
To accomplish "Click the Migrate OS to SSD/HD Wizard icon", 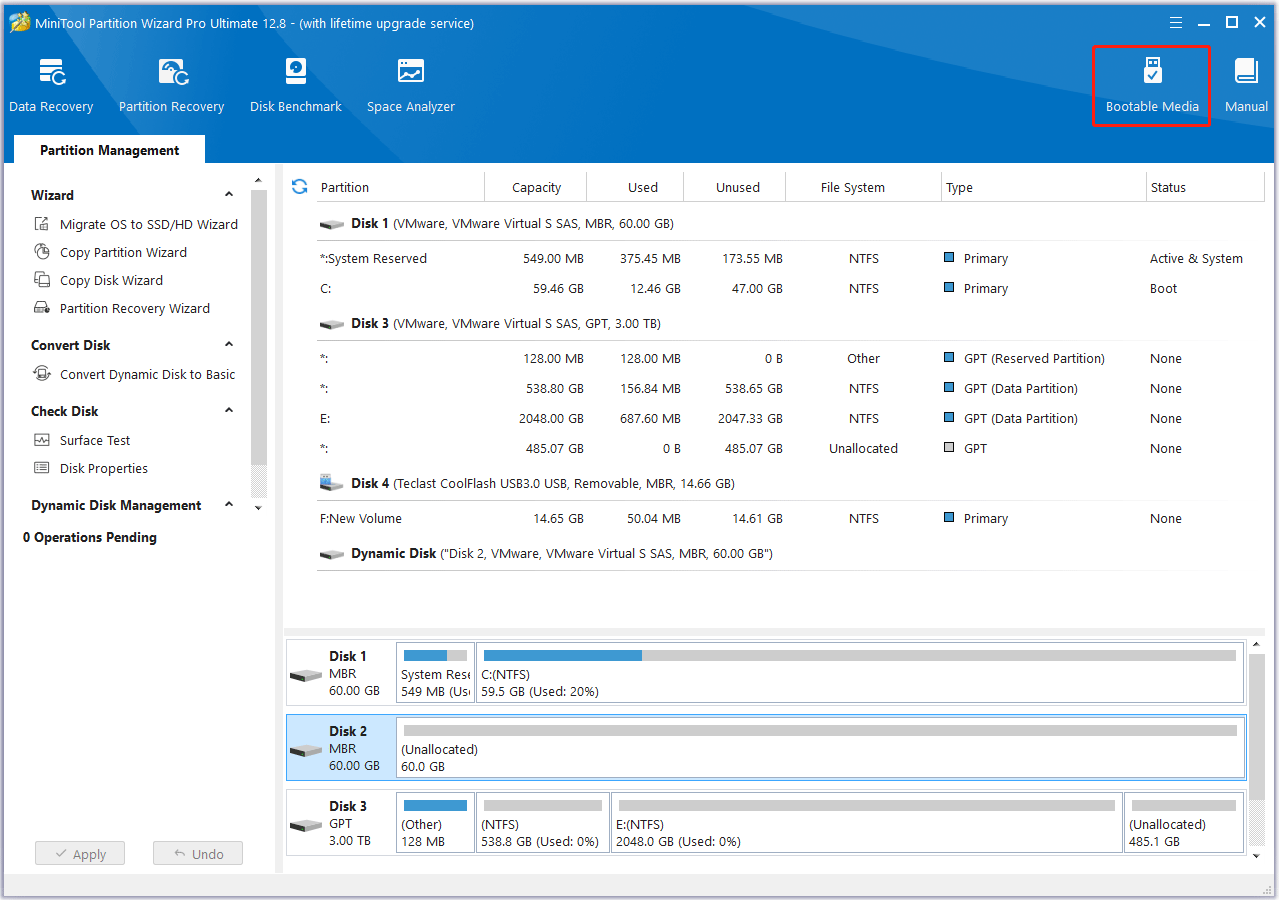I will click(42, 224).
